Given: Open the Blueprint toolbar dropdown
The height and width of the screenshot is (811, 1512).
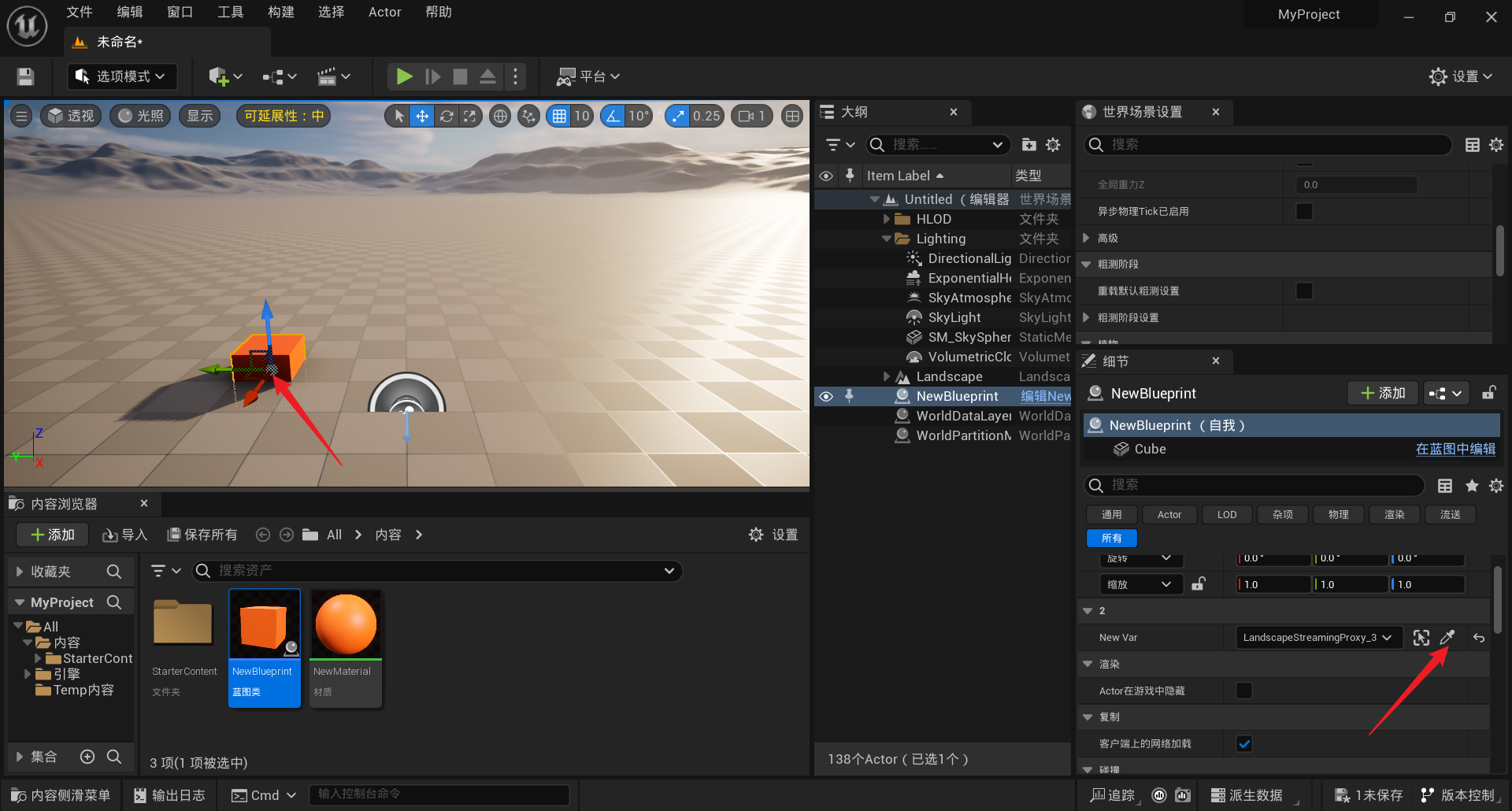Looking at the screenshot, I should point(280,76).
